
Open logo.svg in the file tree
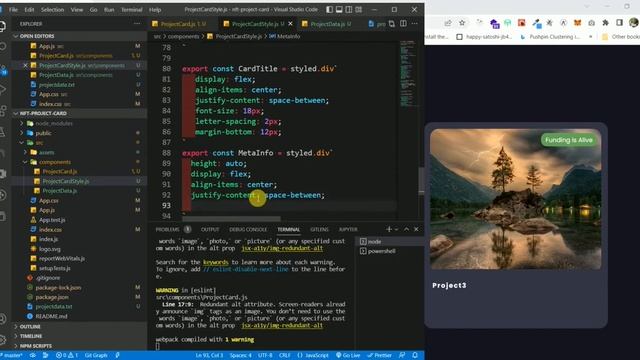50,249
